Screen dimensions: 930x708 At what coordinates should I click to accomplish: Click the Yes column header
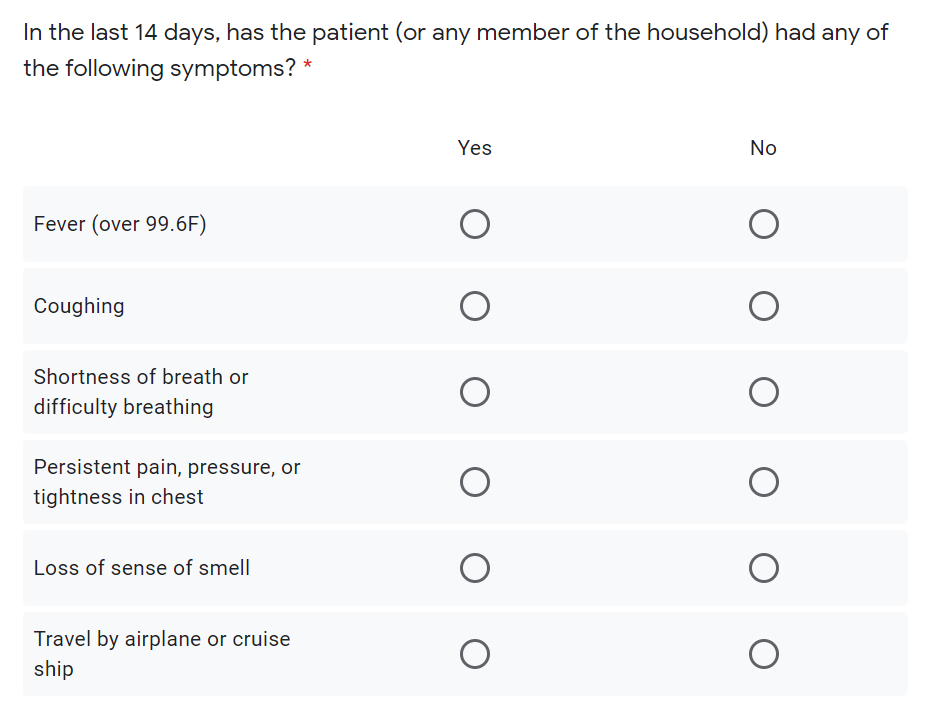click(474, 148)
